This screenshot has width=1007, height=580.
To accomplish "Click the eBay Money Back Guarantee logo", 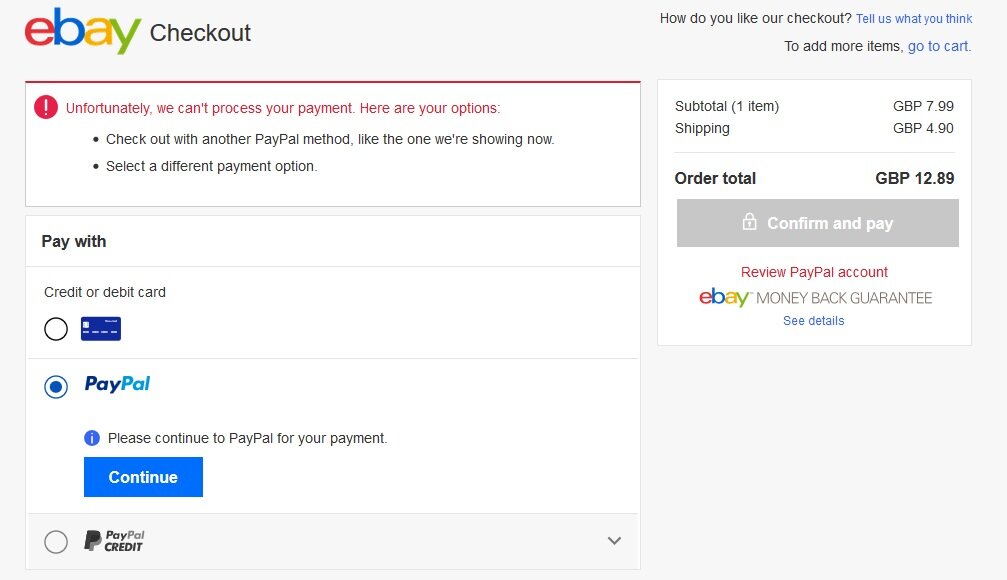I will click(x=815, y=297).
